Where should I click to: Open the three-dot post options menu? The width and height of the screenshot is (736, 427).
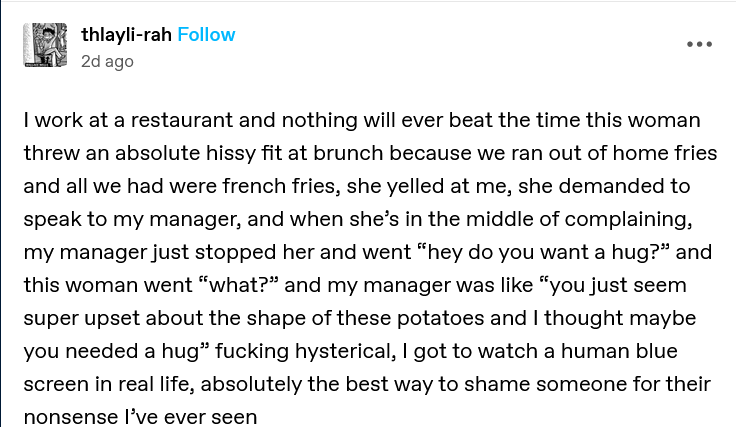pyautogui.click(x=699, y=45)
